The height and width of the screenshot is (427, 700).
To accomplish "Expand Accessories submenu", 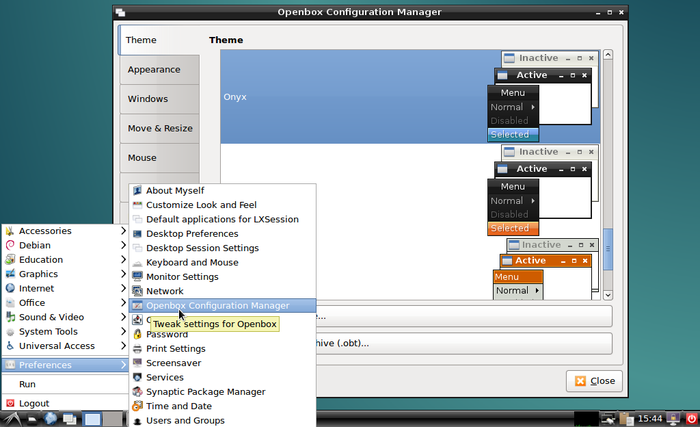I will coord(65,231).
